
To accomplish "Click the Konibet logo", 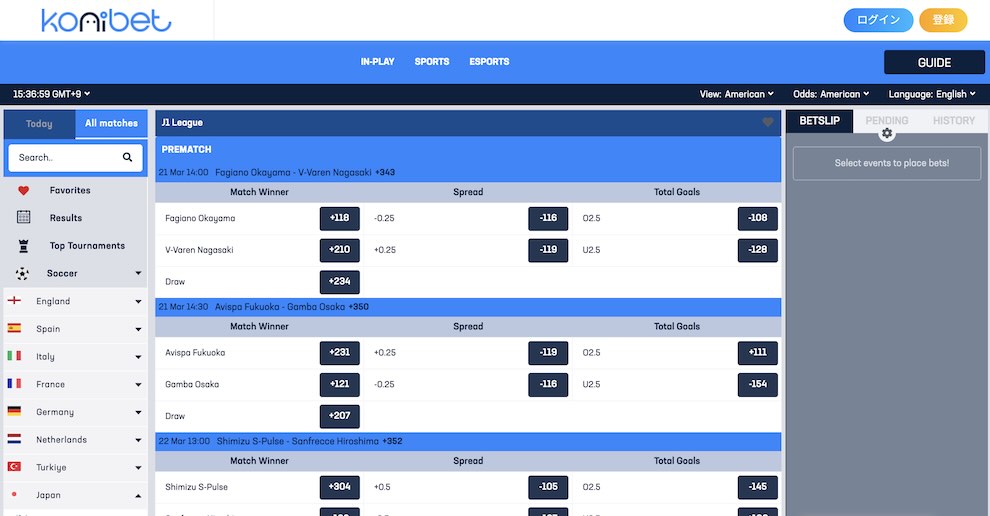I will (x=106, y=20).
